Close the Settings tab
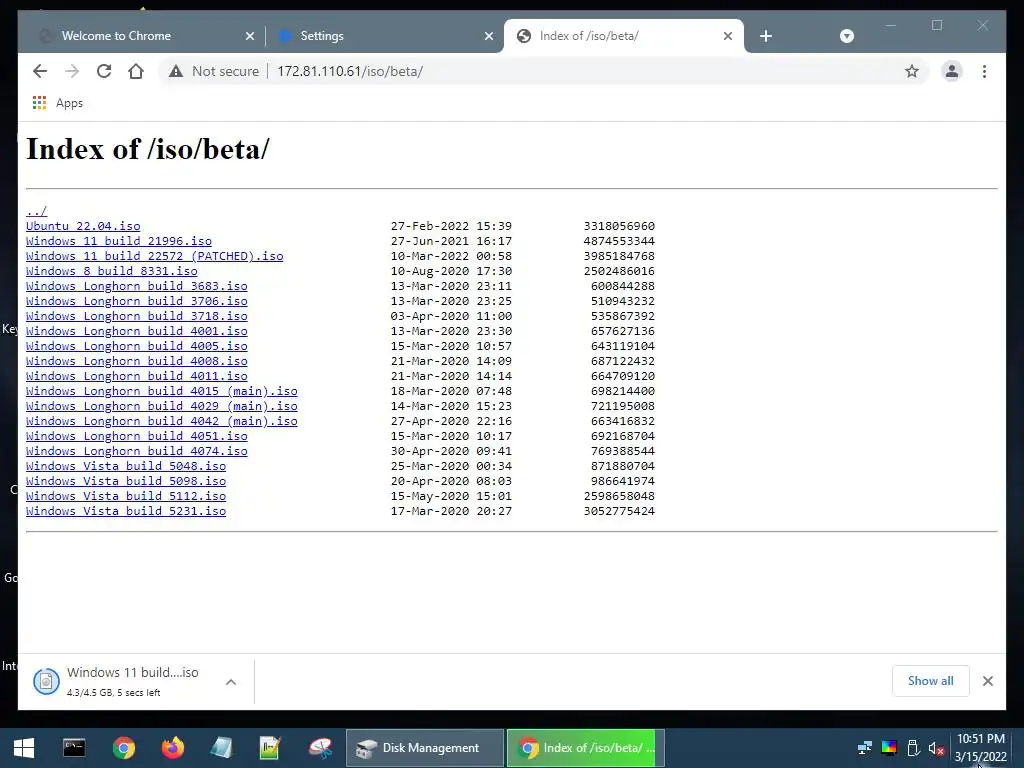 point(488,36)
